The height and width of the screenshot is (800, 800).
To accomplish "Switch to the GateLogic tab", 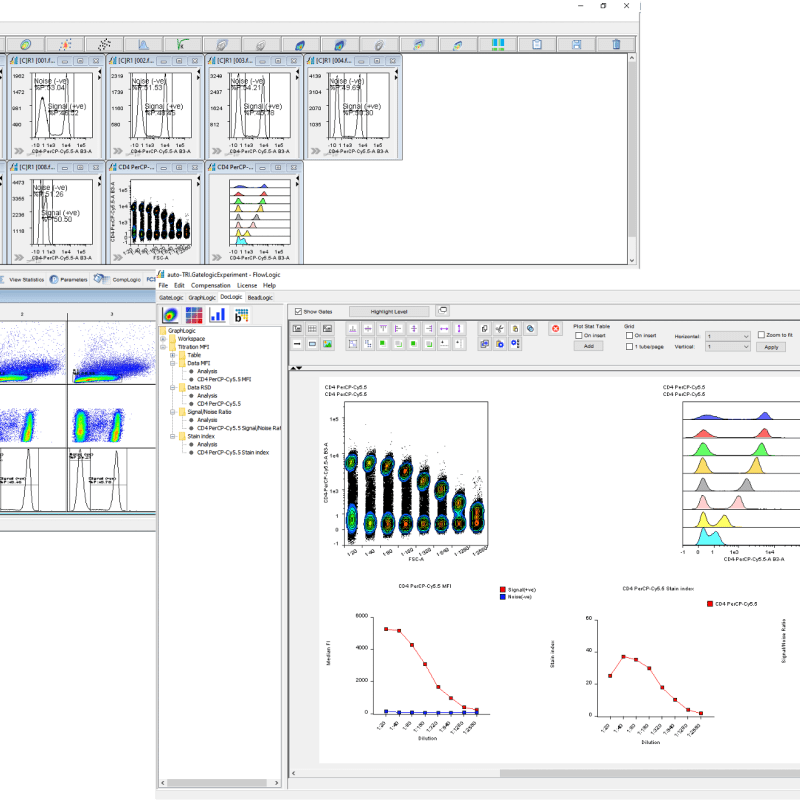I will 172,297.
